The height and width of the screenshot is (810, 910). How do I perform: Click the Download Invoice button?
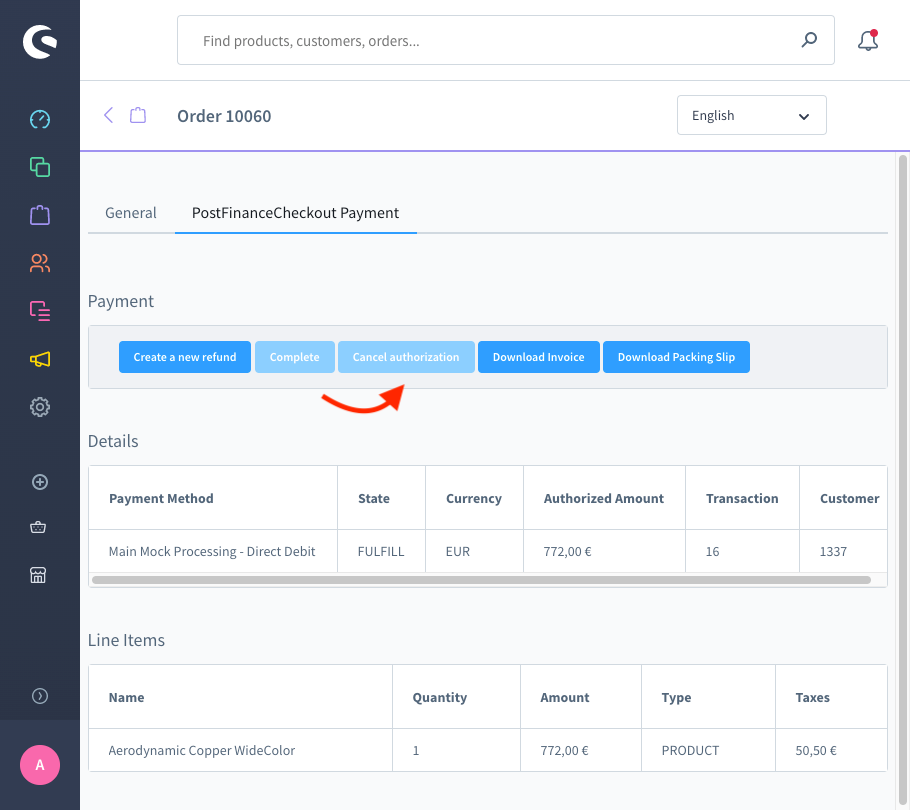[x=538, y=357]
